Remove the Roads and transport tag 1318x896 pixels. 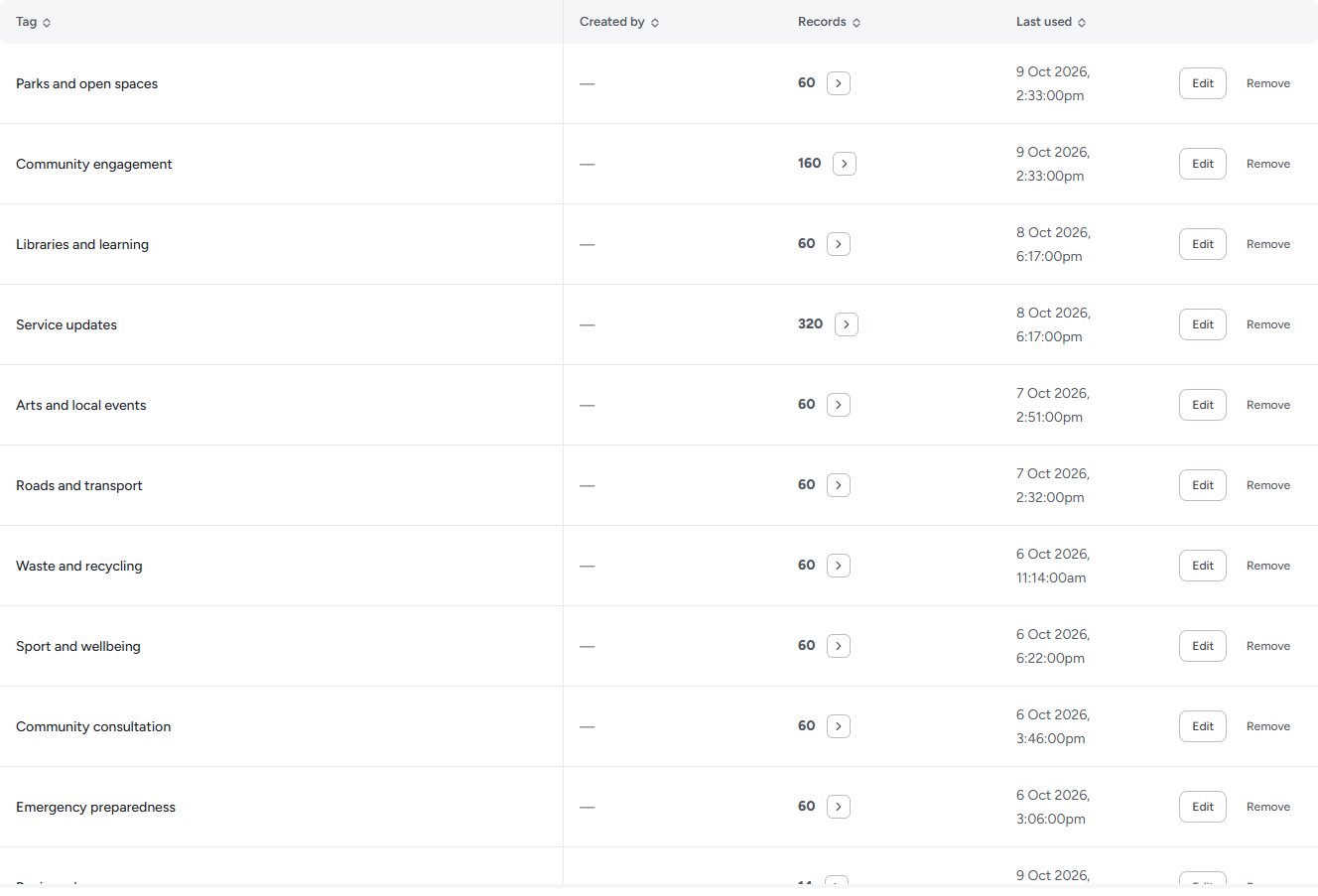tap(1268, 485)
